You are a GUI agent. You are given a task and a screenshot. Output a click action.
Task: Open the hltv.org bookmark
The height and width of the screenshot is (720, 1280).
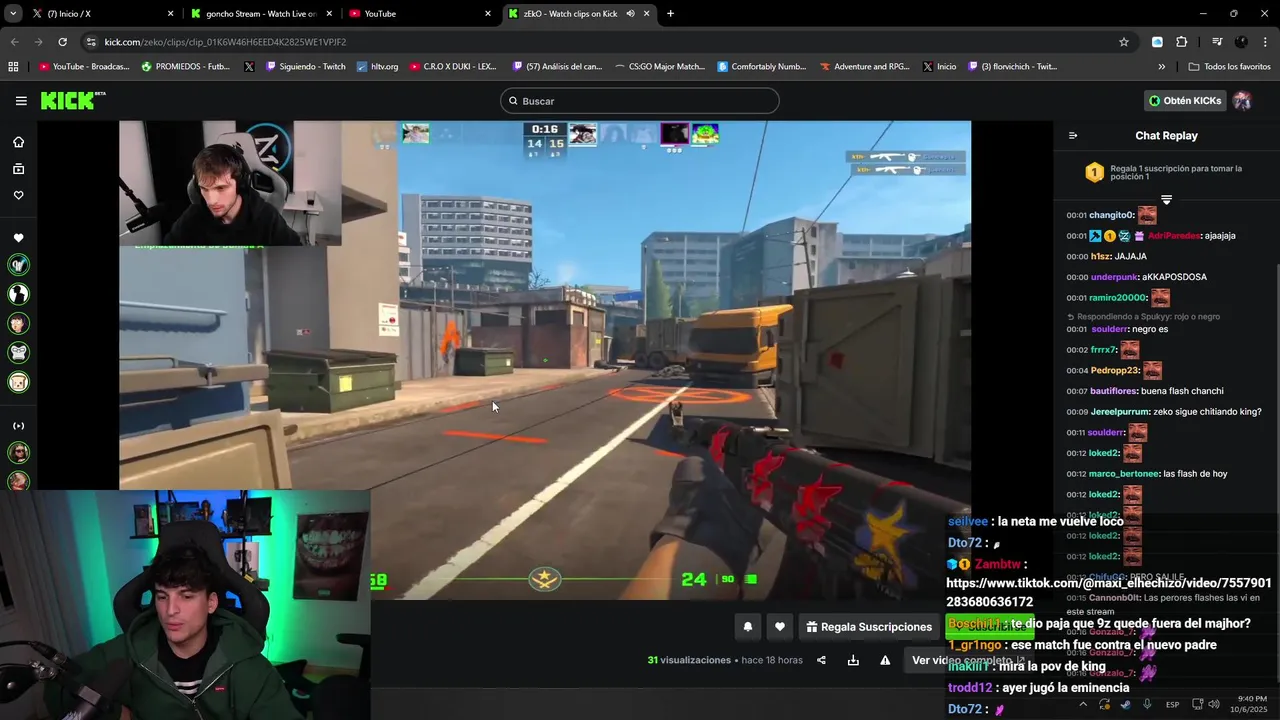click(x=377, y=67)
